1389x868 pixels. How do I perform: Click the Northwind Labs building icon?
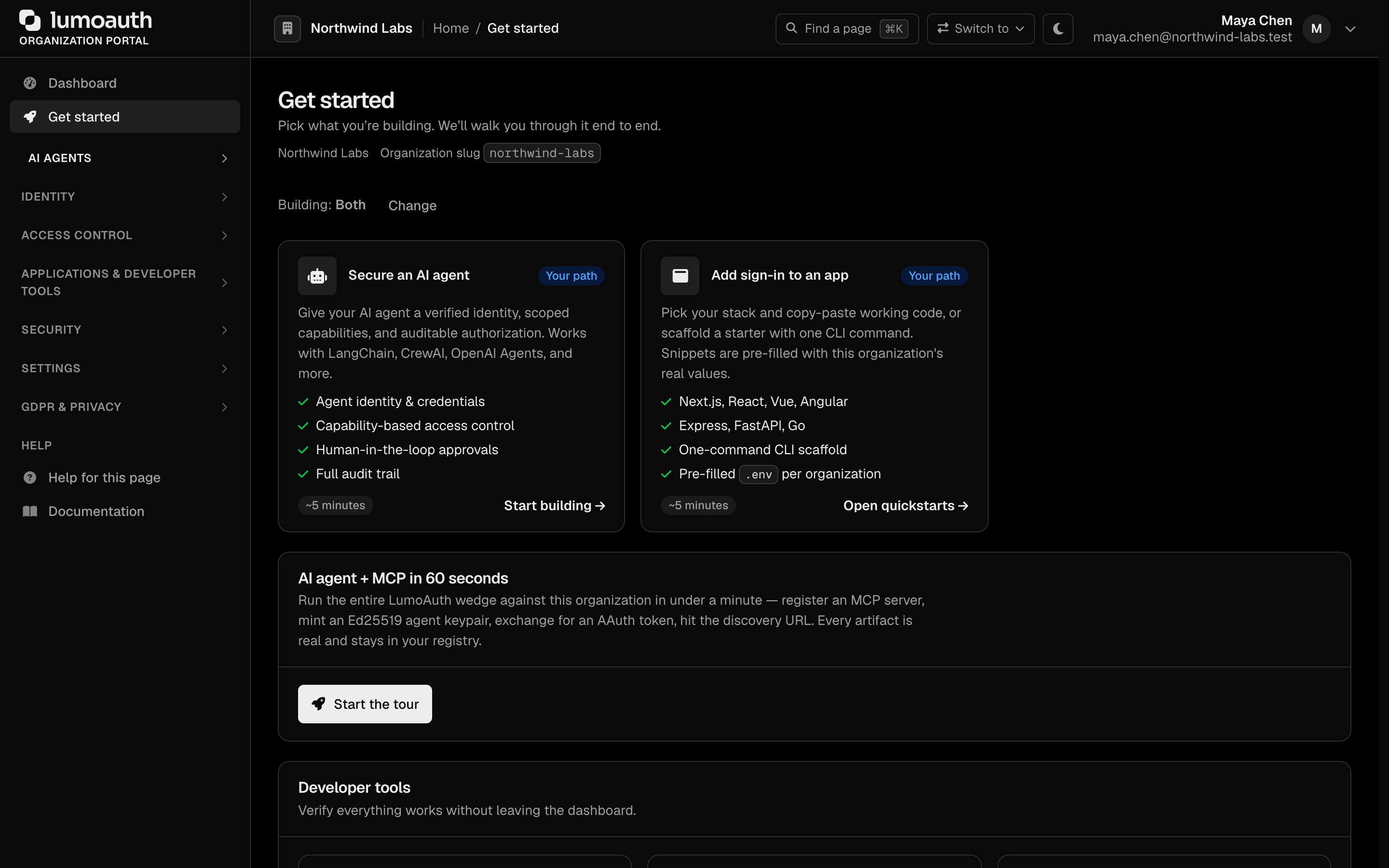coord(287,28)
